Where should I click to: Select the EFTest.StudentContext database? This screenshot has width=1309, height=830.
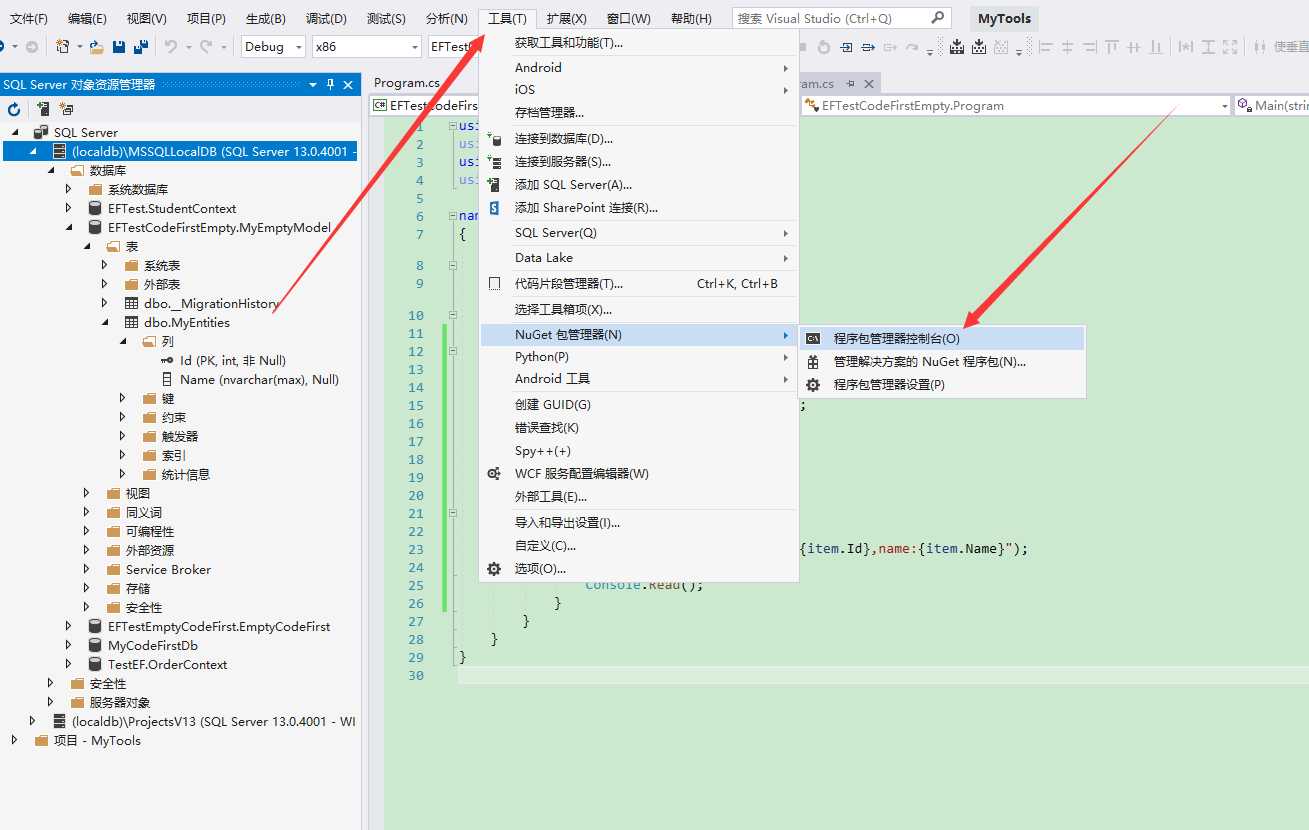pyautogui.click(x=172, y=208)
